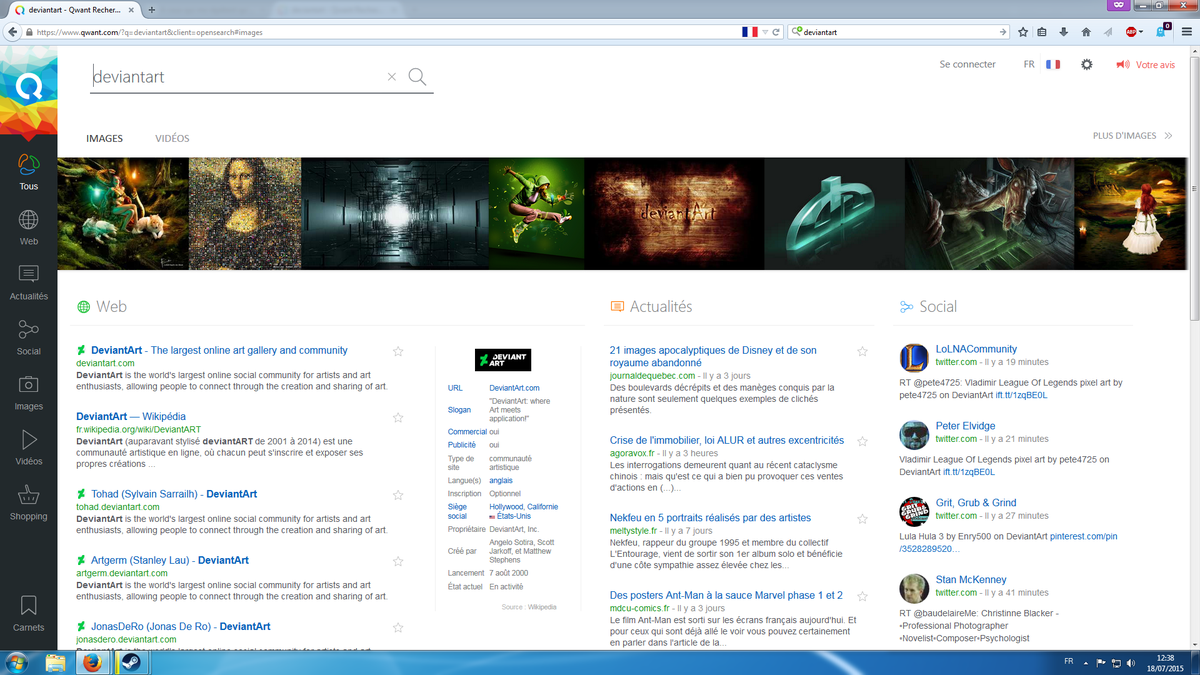Open search engine selector in Firefox search box
This screenshot has height=675, width=1200.
coord(796,32)
